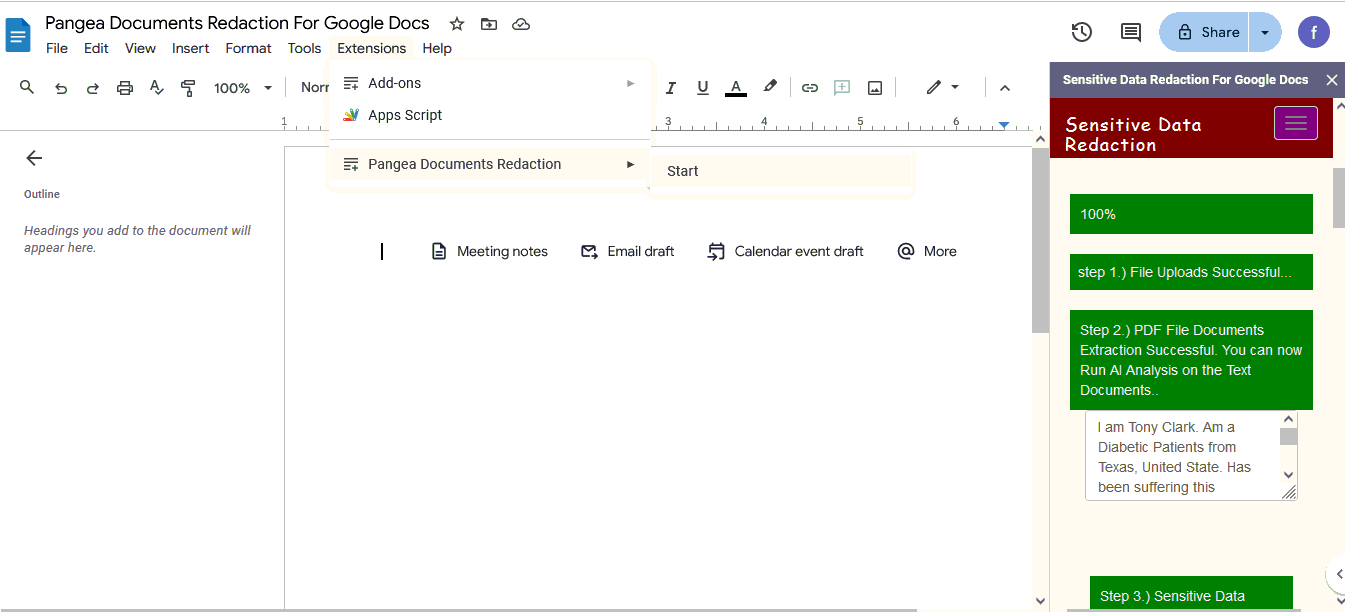The width and height of the screenshot is (1345, 612).
Task: Insert the Calendar event draft template
Action: pos(785,251)
